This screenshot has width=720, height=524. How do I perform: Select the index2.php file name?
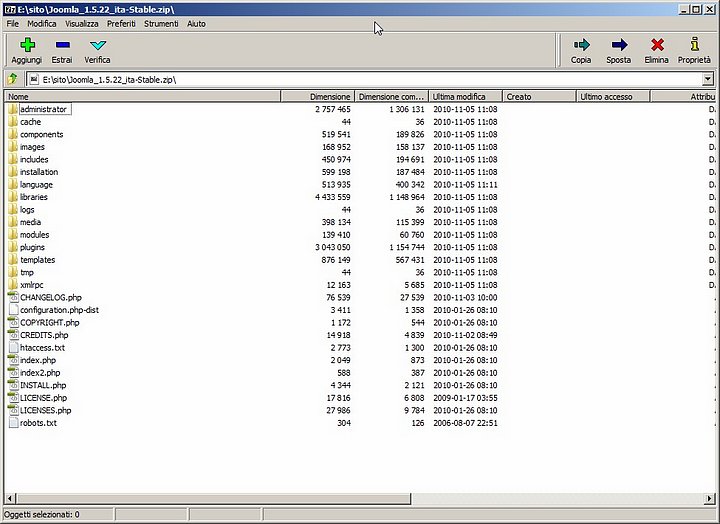(x=40, y=372)
